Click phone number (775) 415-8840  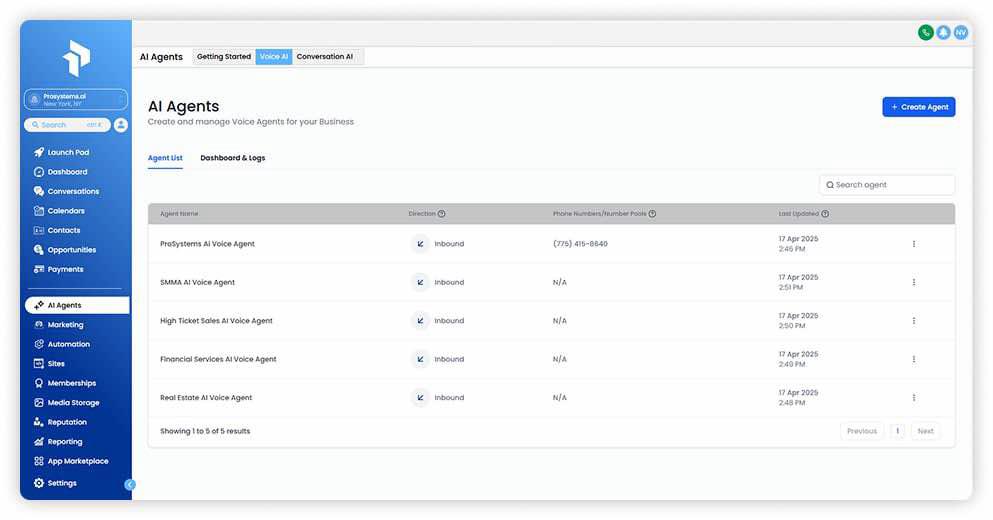click(x=580, y=244)
